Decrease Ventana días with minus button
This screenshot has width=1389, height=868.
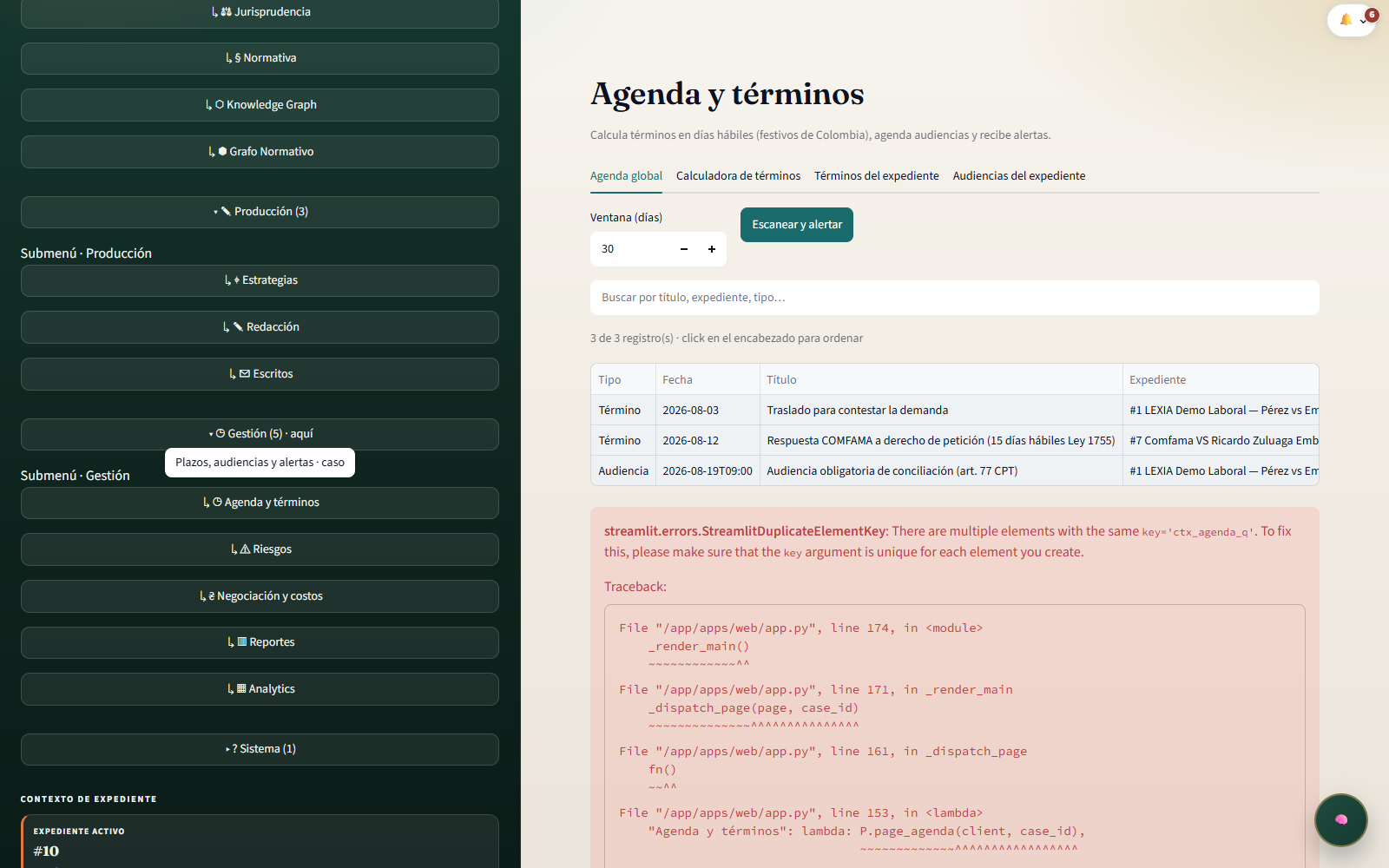click(684, 249)
